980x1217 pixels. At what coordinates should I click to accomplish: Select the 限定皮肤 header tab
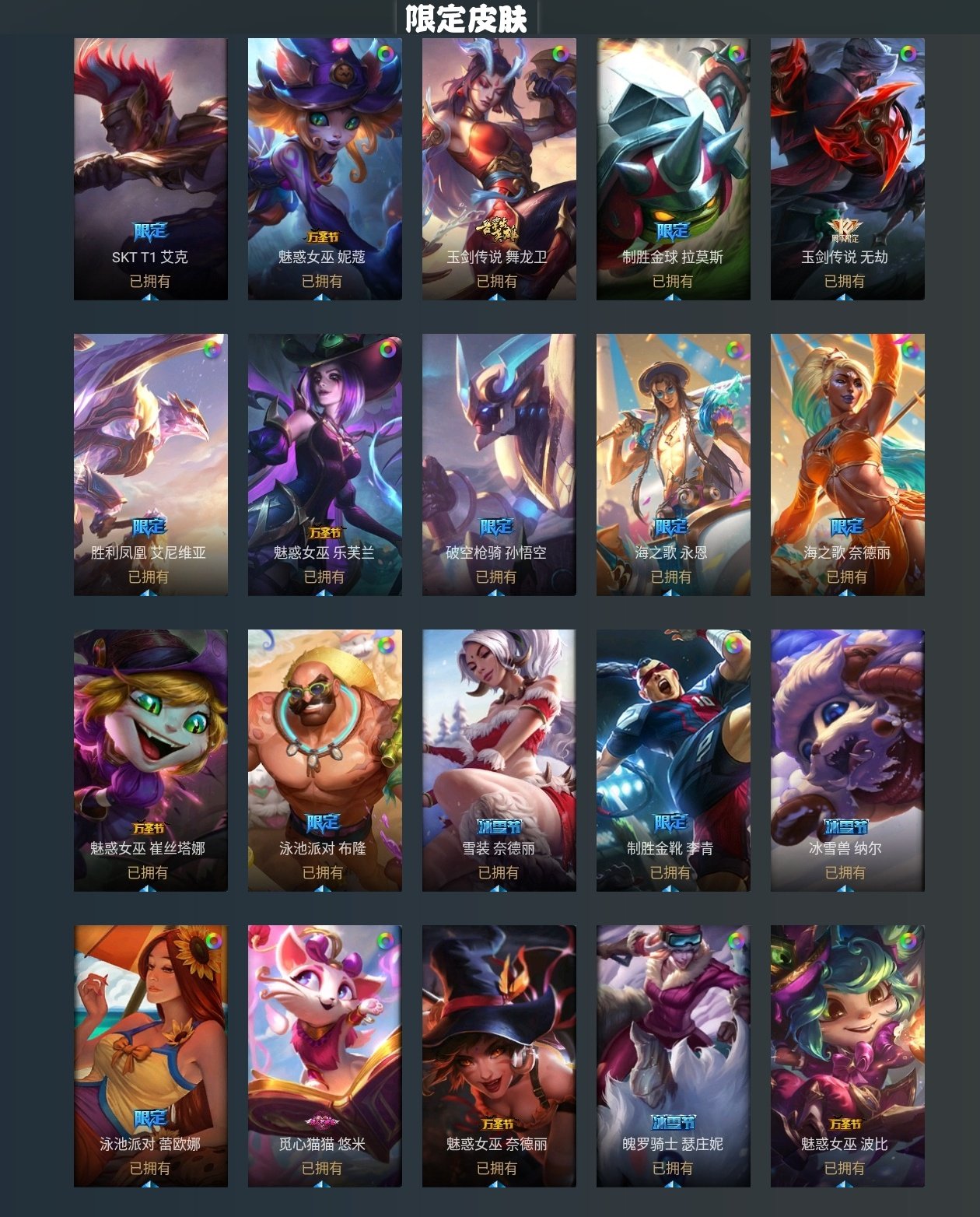point(467,18)
